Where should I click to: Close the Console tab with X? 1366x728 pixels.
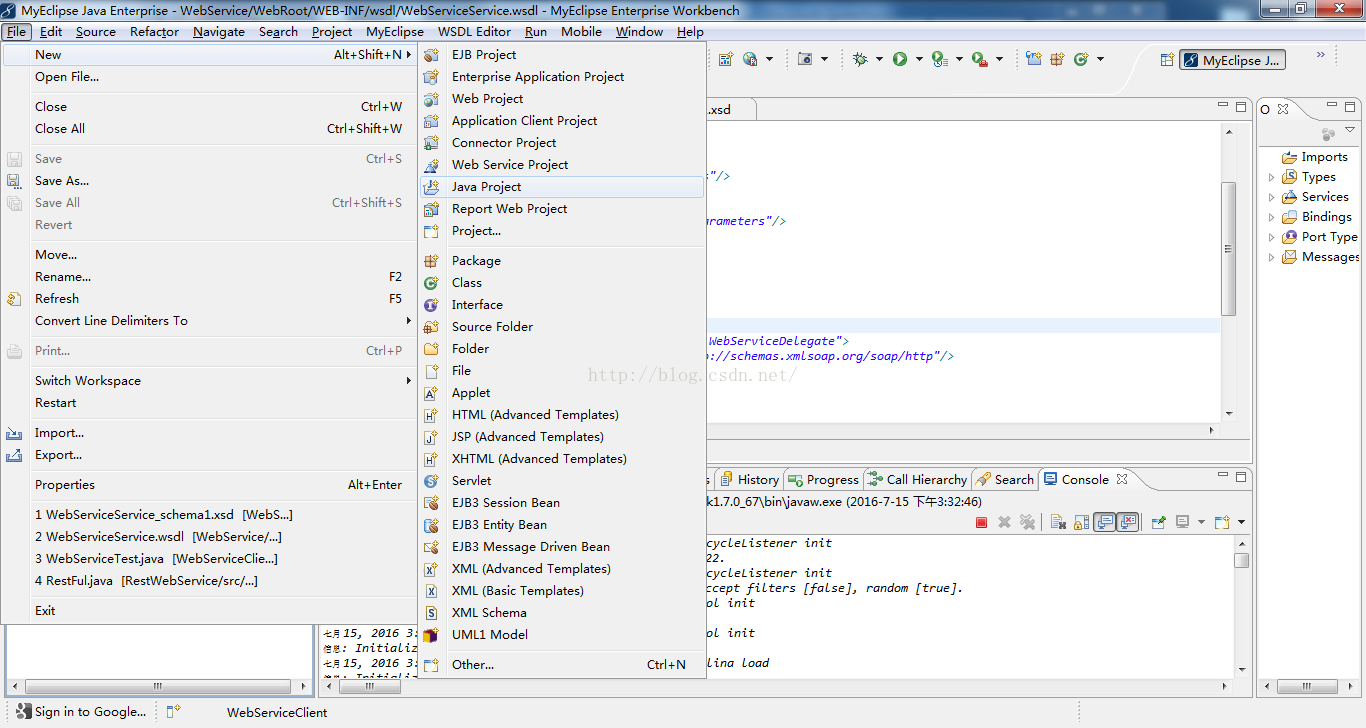[1122, 479]
